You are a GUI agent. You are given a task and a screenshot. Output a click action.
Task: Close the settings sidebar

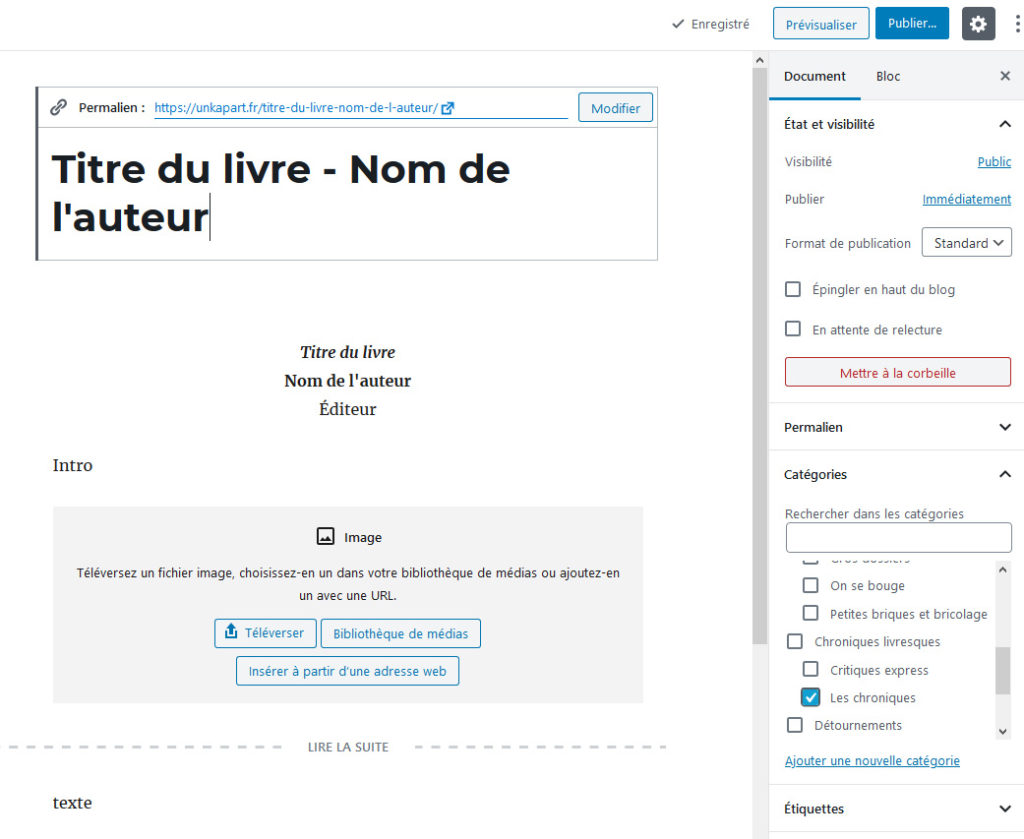1005,76
